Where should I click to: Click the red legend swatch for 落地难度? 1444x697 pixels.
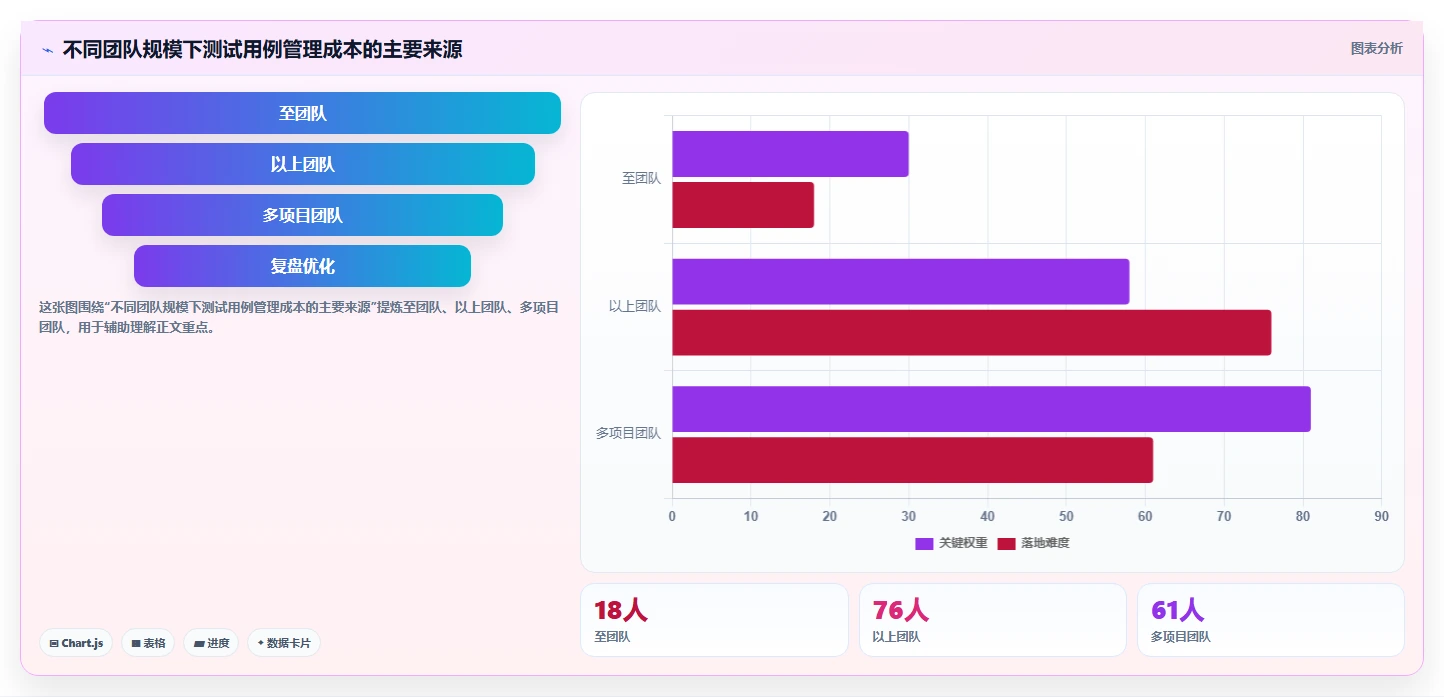(x=1006, y=544)
